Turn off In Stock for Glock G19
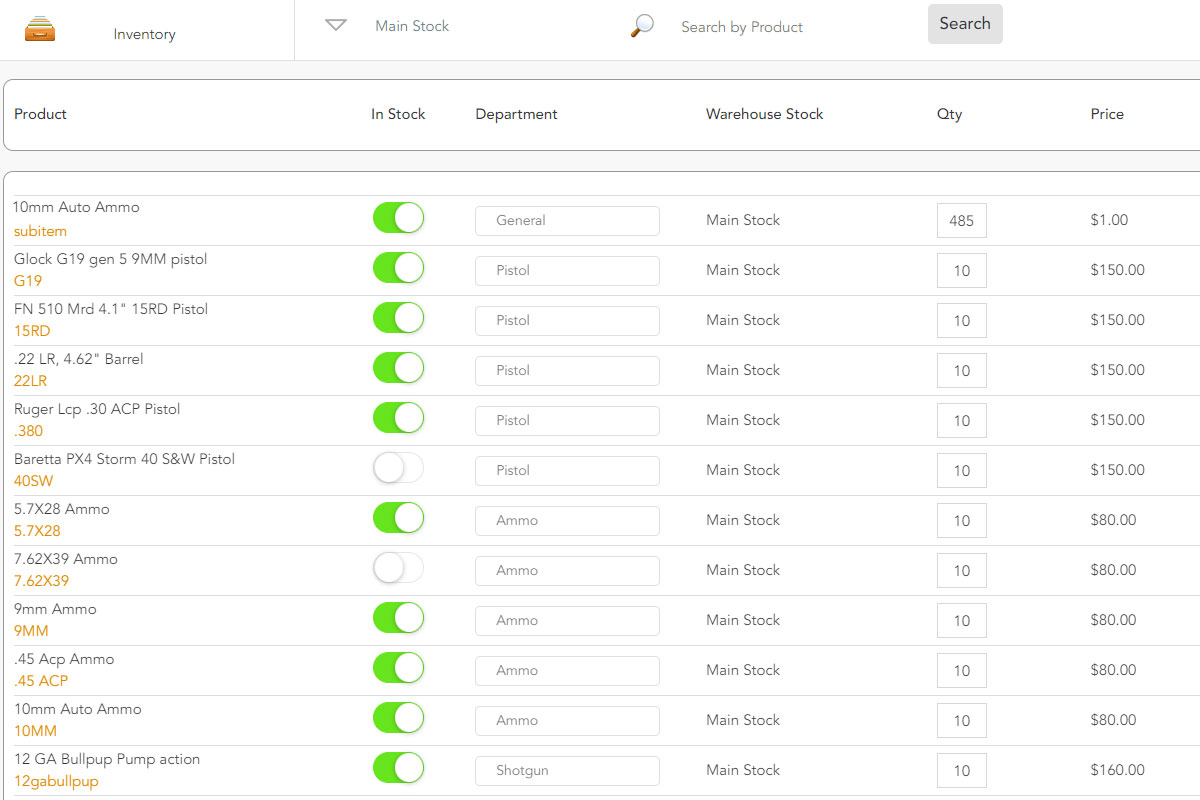1200x800 pixels. coord(398,268)
